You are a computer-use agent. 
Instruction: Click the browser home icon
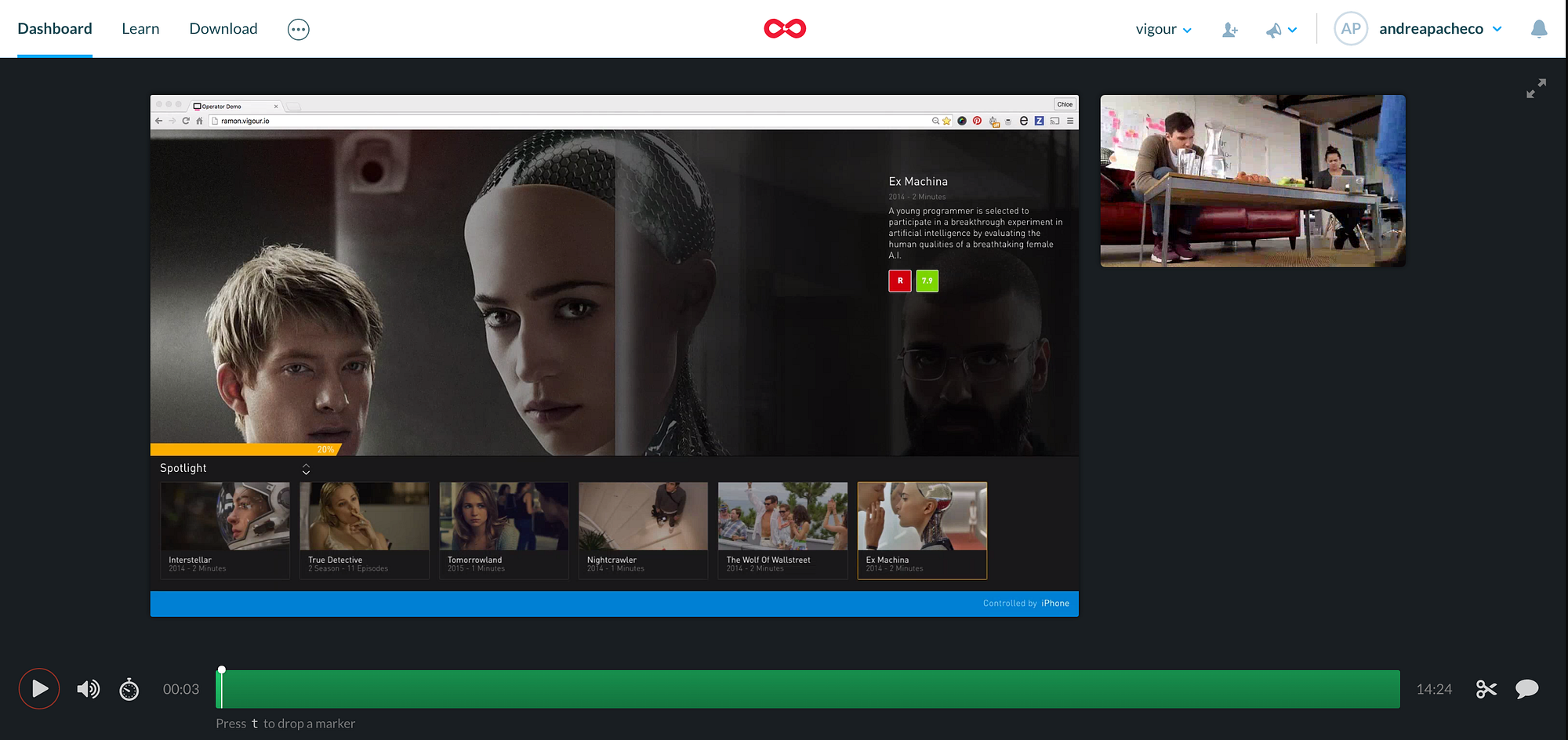coord(199,121)
